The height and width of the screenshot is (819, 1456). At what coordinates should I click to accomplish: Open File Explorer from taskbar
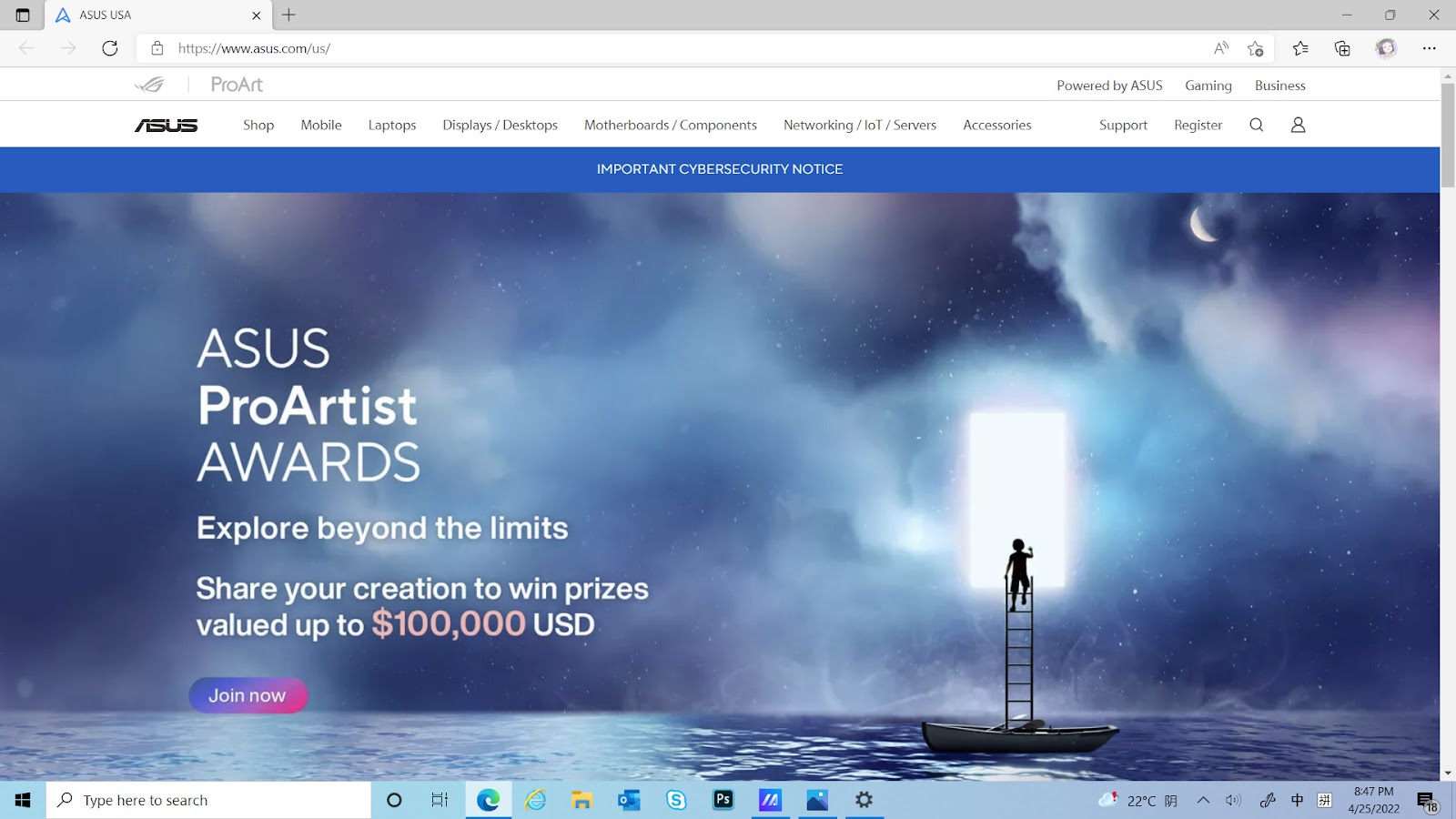(582, 800)
